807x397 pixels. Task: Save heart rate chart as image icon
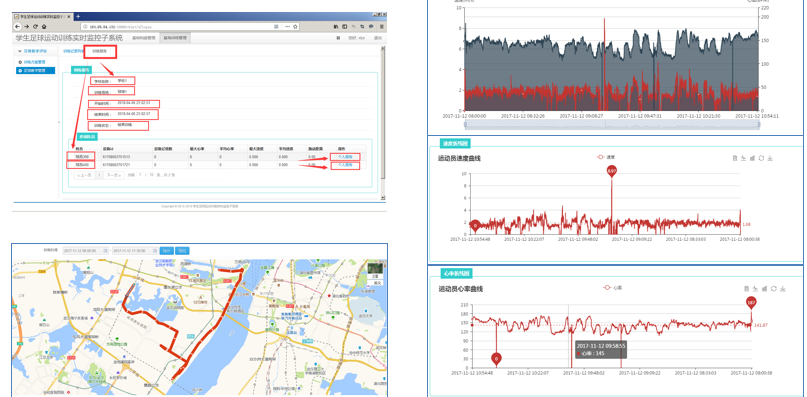(x=782, y=288)
